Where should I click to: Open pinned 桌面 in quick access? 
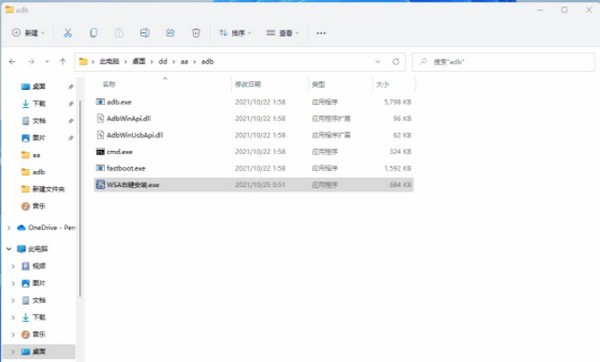[39, 86]
